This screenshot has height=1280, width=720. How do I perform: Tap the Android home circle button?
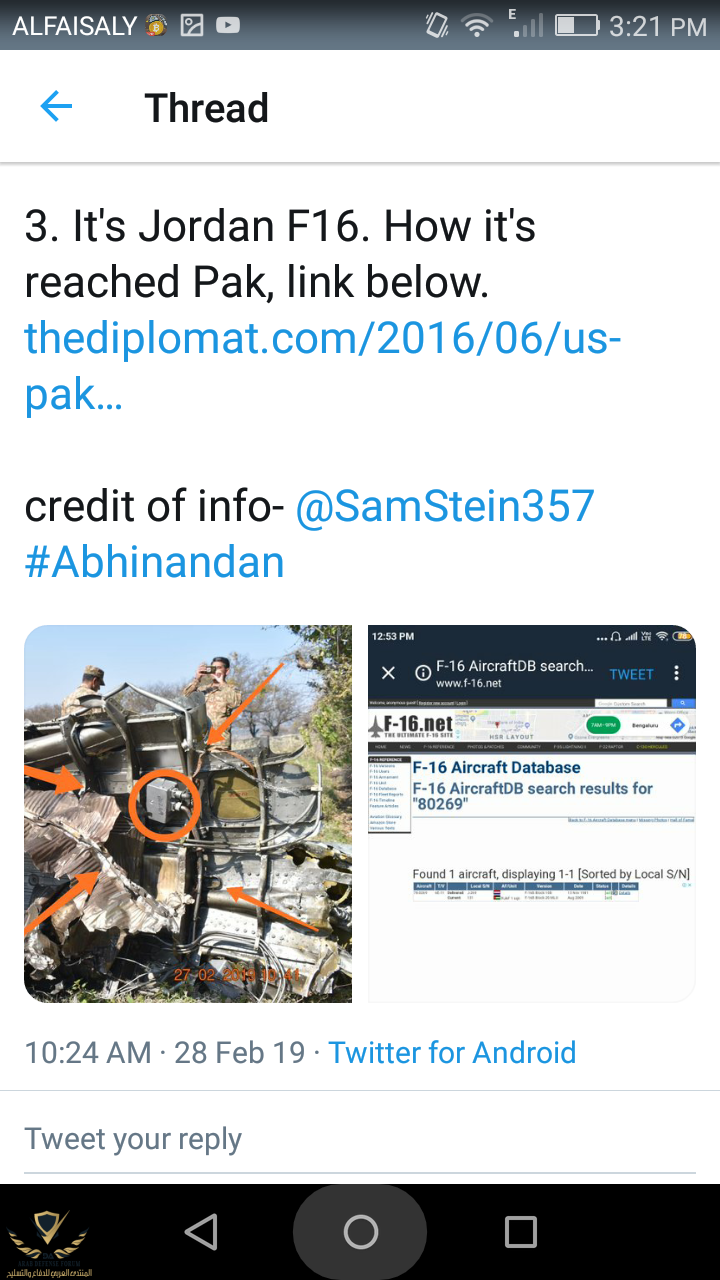360,1232
